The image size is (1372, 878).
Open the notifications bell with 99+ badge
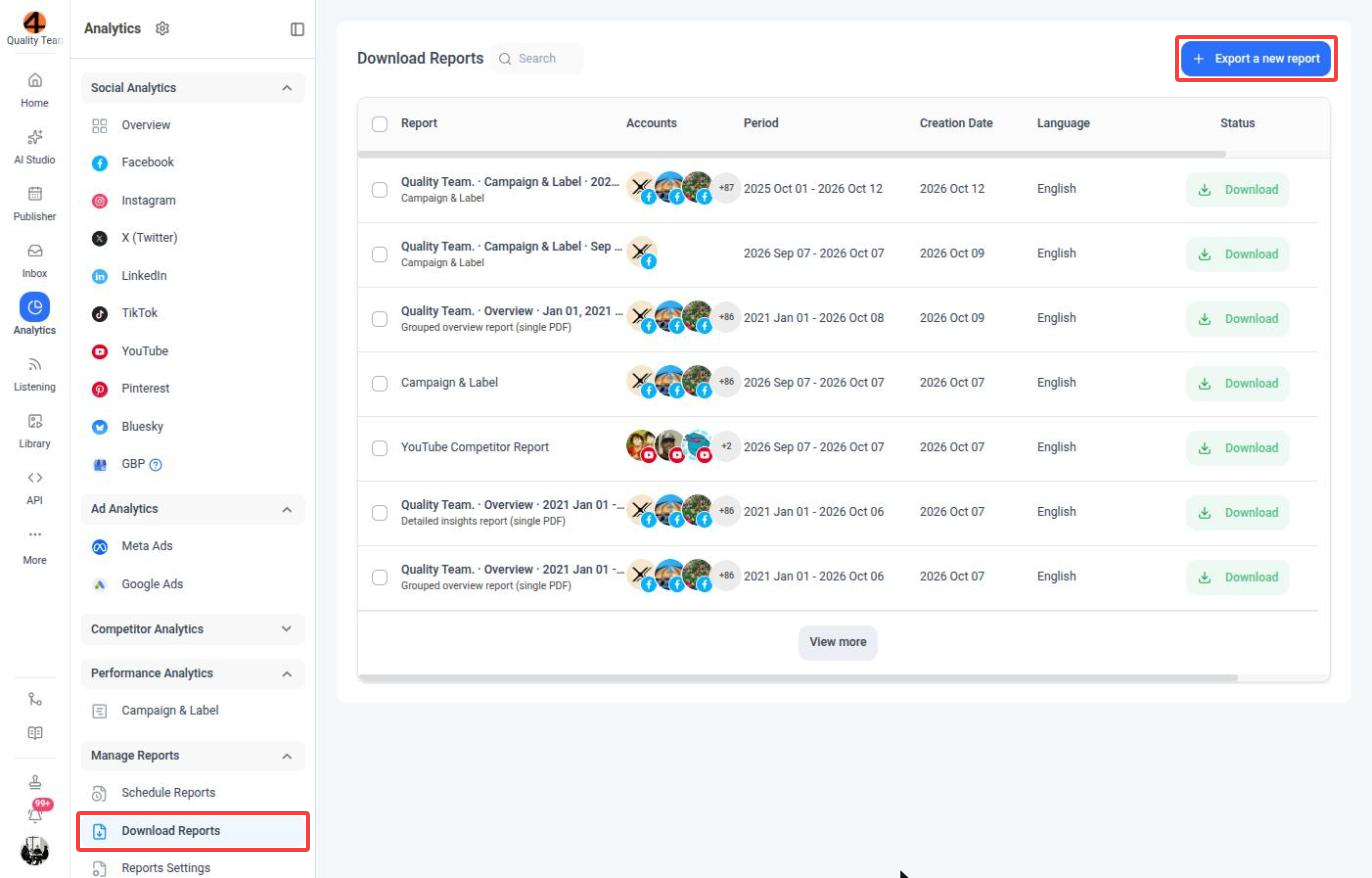tap(36, 813)
